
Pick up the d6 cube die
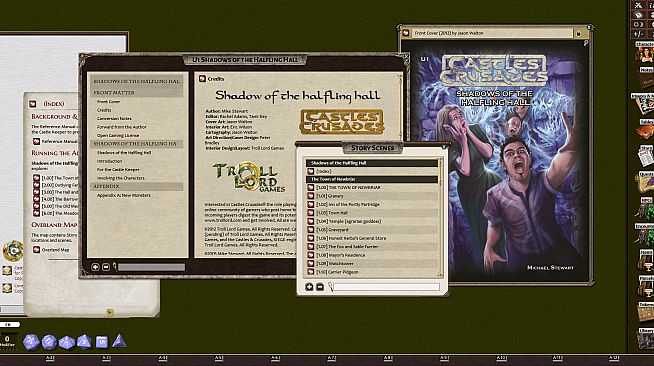coord(102,342)
